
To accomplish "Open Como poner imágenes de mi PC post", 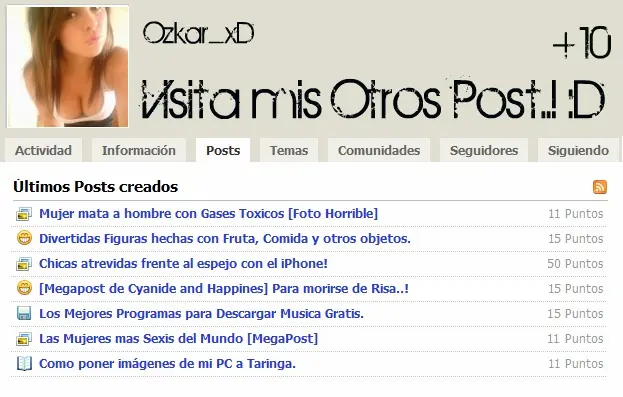I will pos(167,364).
